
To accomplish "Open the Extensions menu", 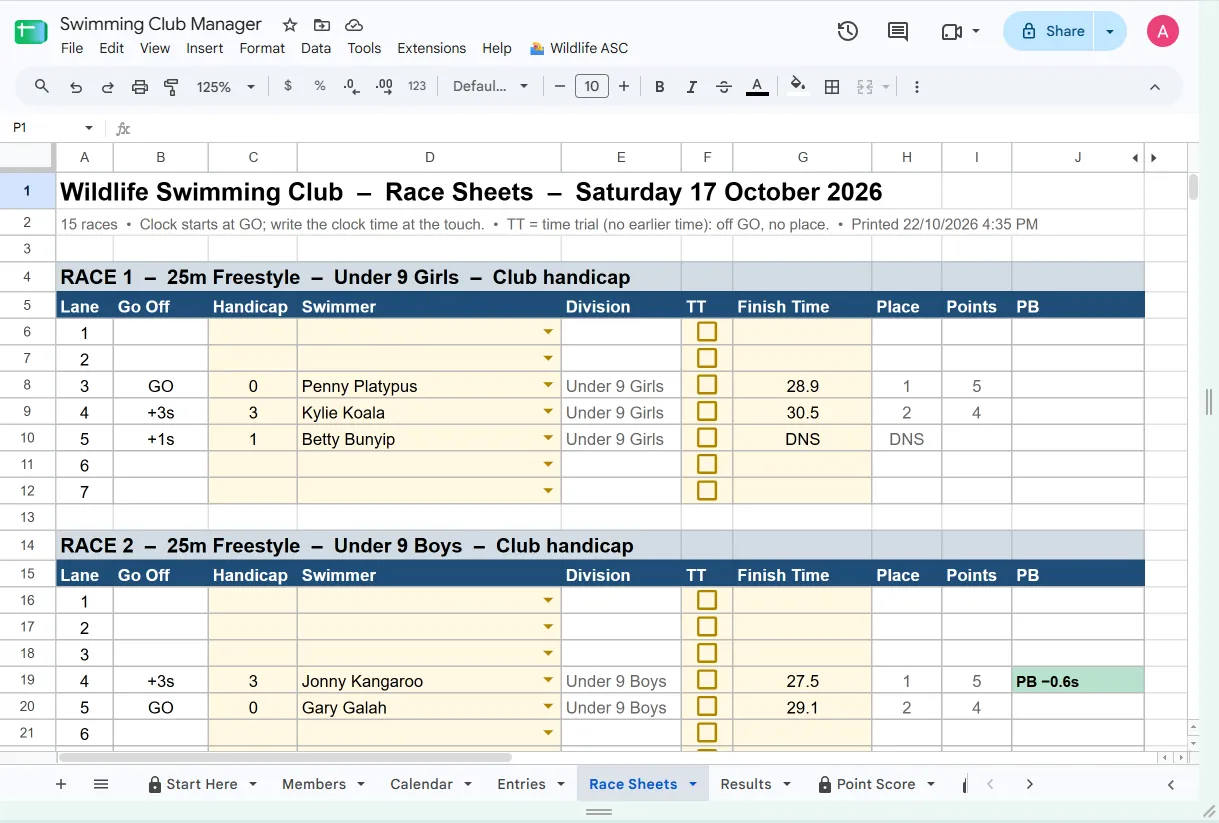I will pyautogui.click(x=431, y=48).
